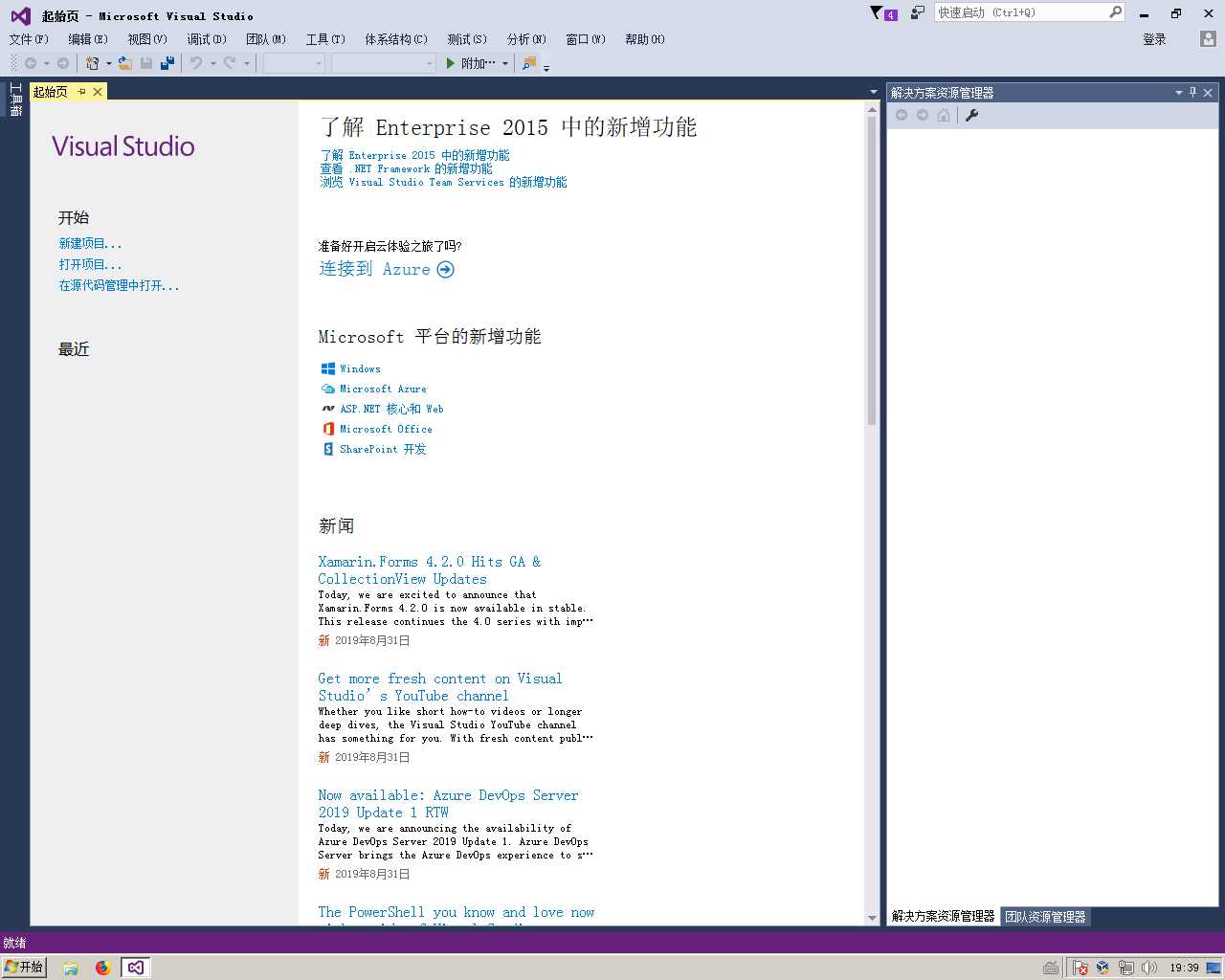Click the save all toolbar icon

167,63
